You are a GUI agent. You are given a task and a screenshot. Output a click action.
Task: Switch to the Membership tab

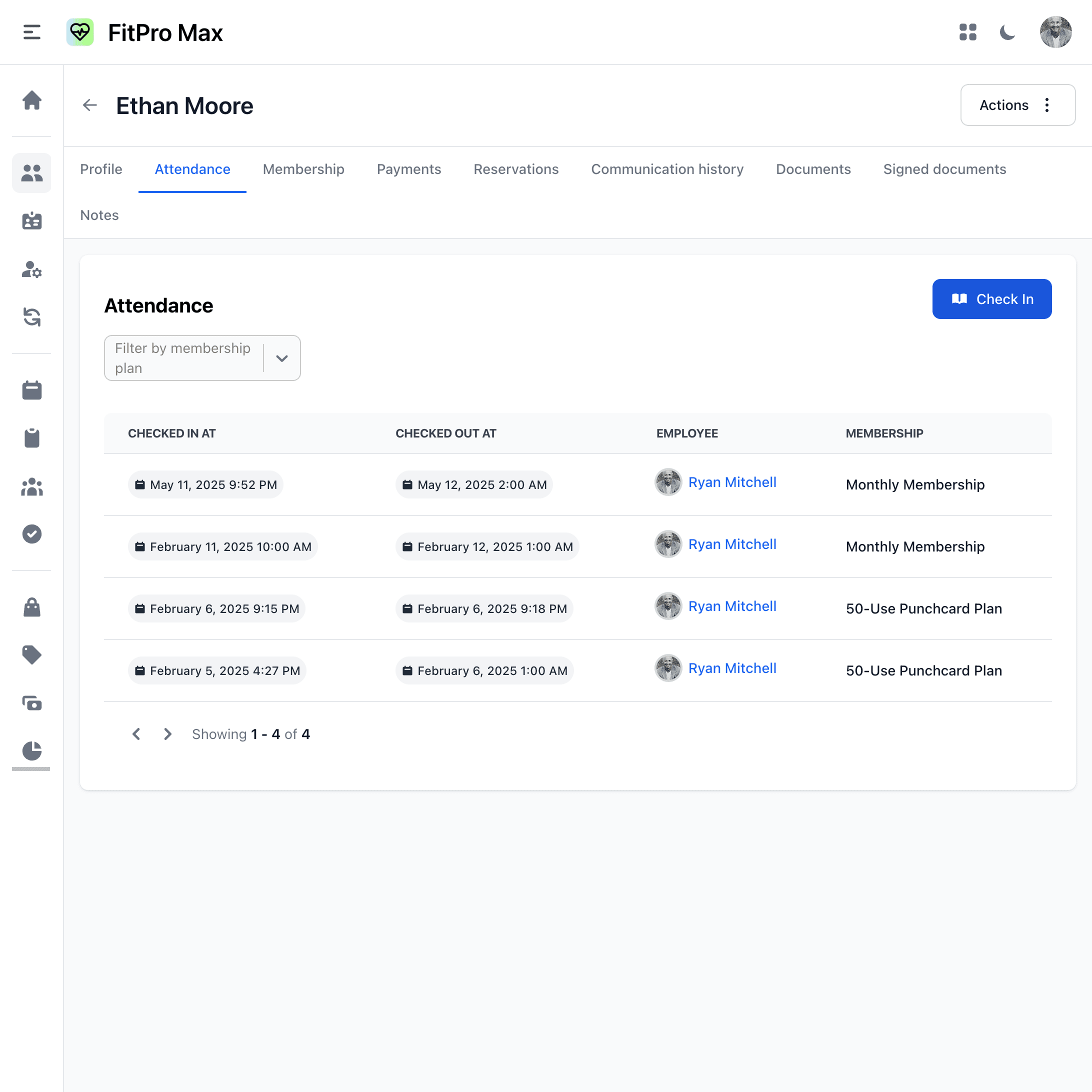pyautogui.click(x=303, y=169)
